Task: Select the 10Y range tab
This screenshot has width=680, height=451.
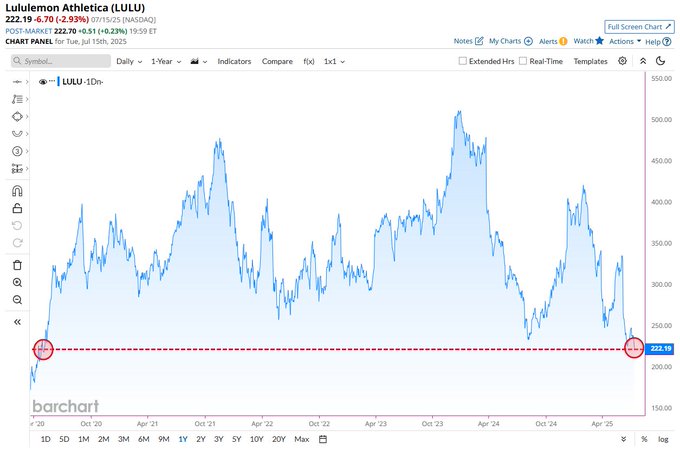Action: (256, 439)
